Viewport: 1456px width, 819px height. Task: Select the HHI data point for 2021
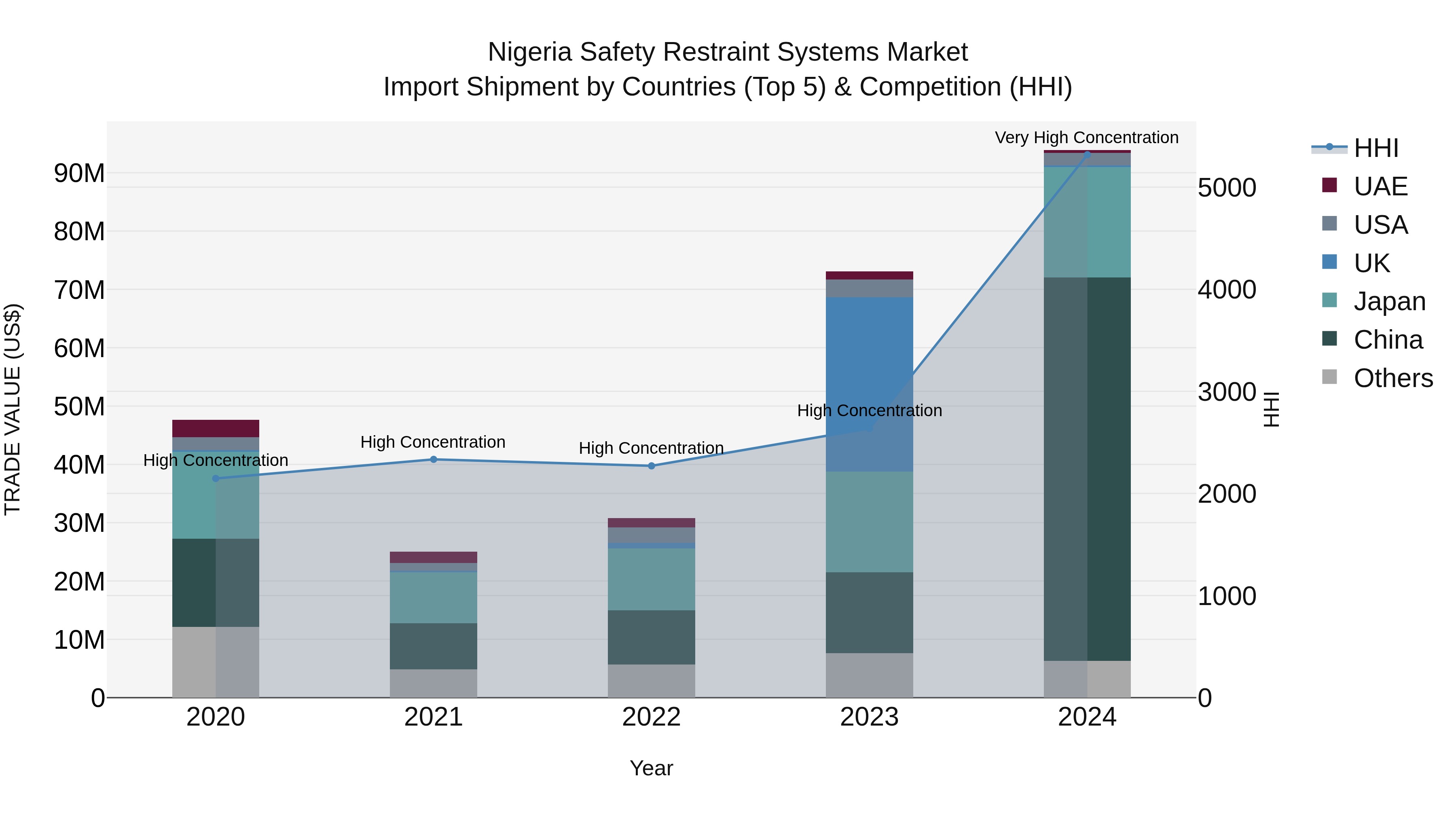[434, 459]
